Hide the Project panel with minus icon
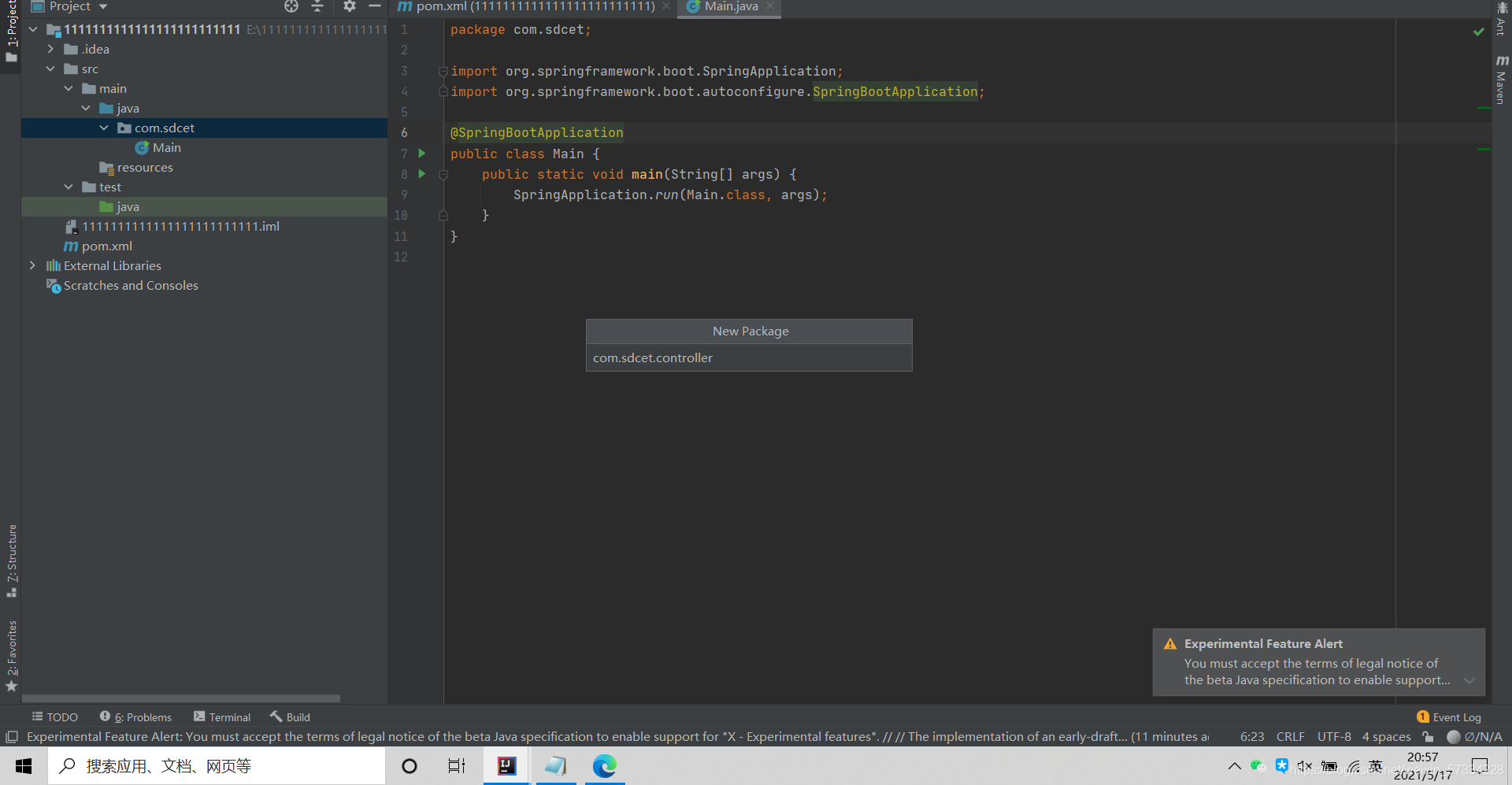1512x785 pixels. click(x=375, y=6)
